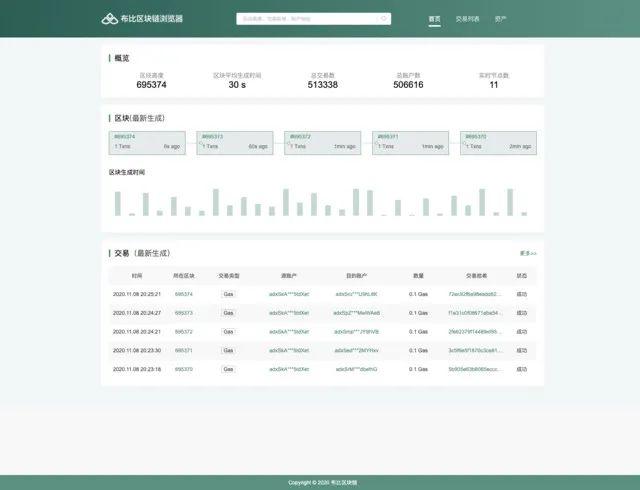This screenshot has width=640, height=490.
Task: Focus the block/transaction search field
Action: (313, 19)
